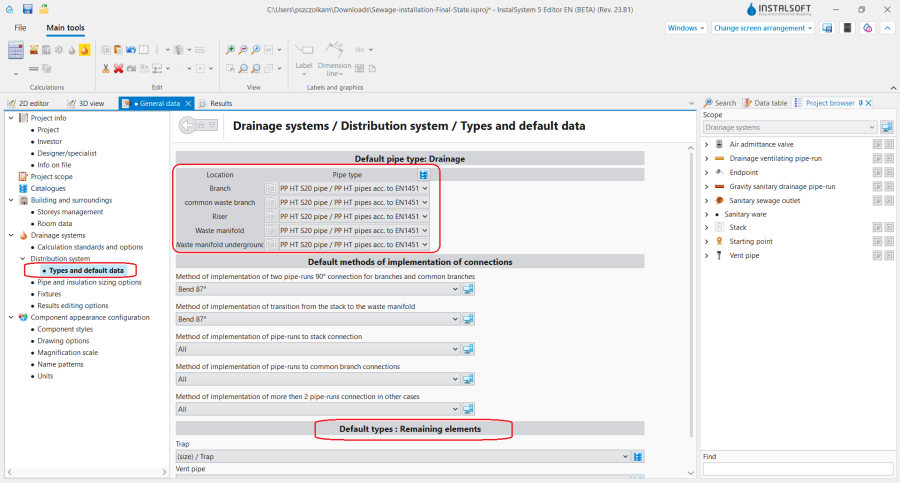This screenshot has width=900, height=483.
Task: Select the highlighted orange drainage drop icon
Action: click(x=84, y=50)
